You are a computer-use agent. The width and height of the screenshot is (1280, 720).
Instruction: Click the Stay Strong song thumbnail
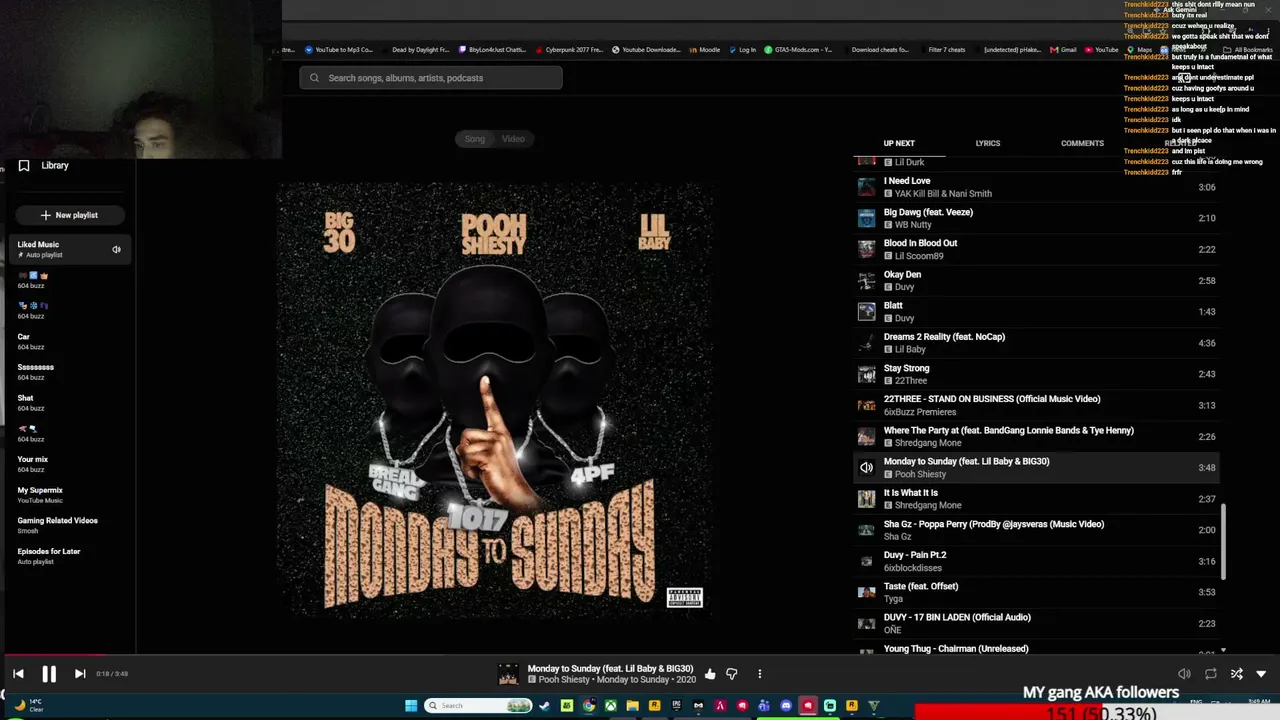click(x=867, y=374)
